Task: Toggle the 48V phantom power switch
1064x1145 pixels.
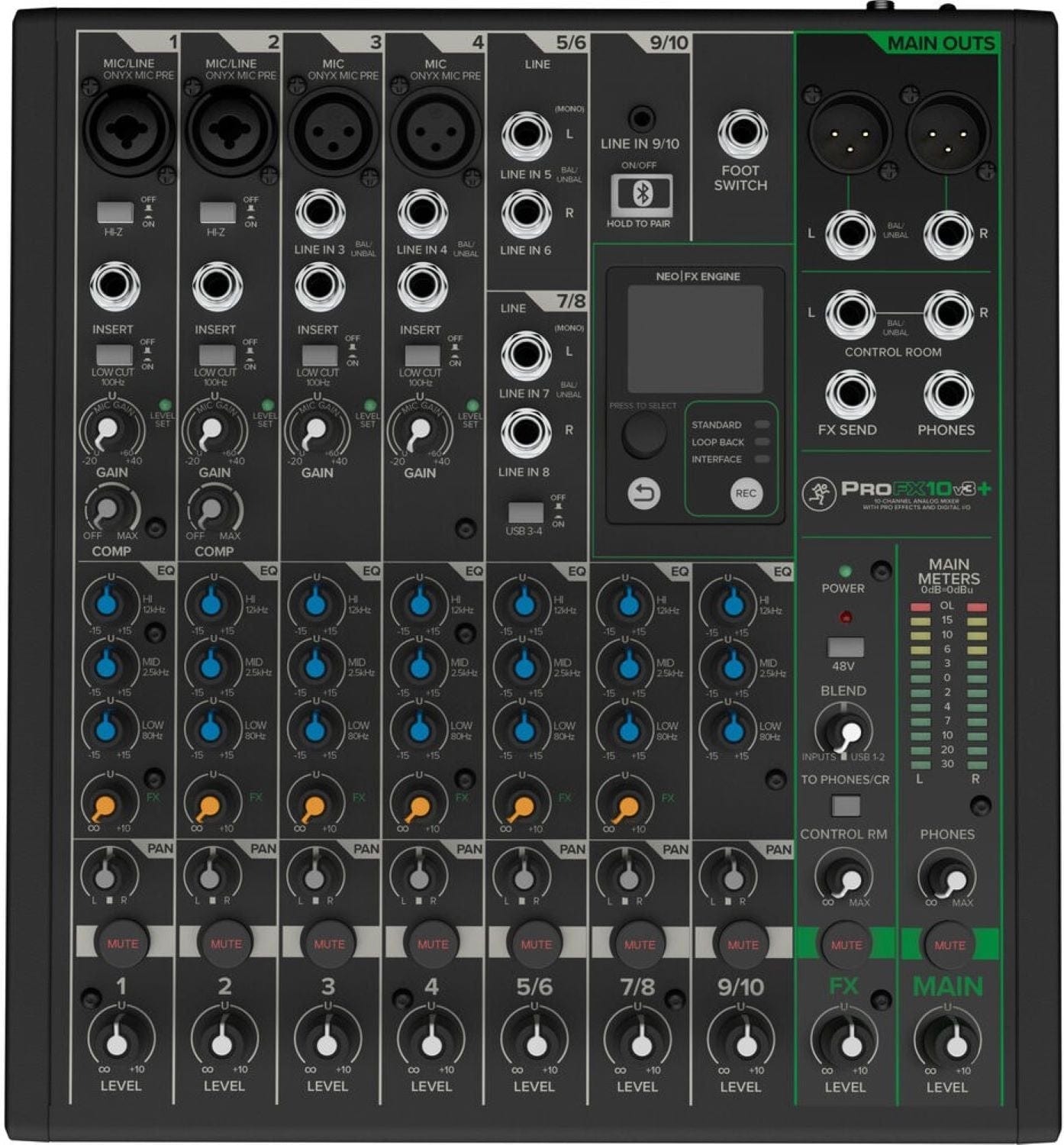Action: pos(846,647)
